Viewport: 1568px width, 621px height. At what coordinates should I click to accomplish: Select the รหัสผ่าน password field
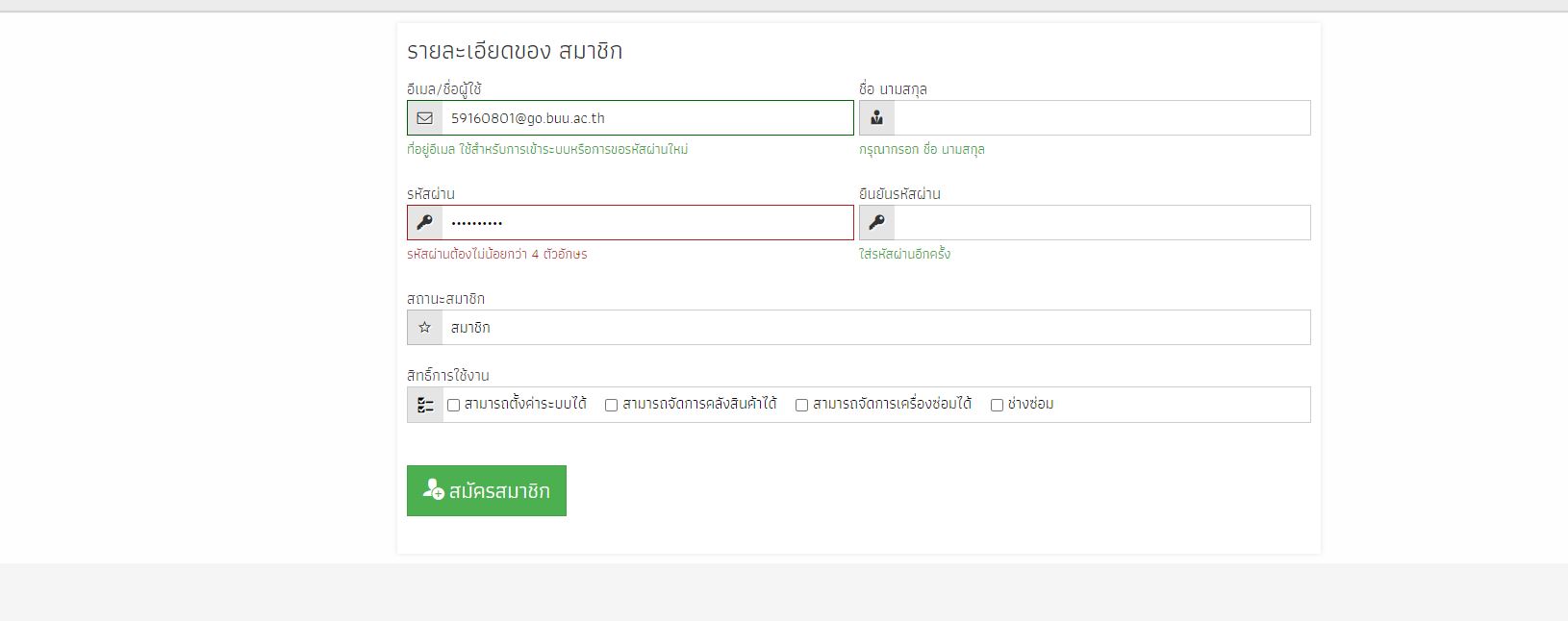(647, 223)
